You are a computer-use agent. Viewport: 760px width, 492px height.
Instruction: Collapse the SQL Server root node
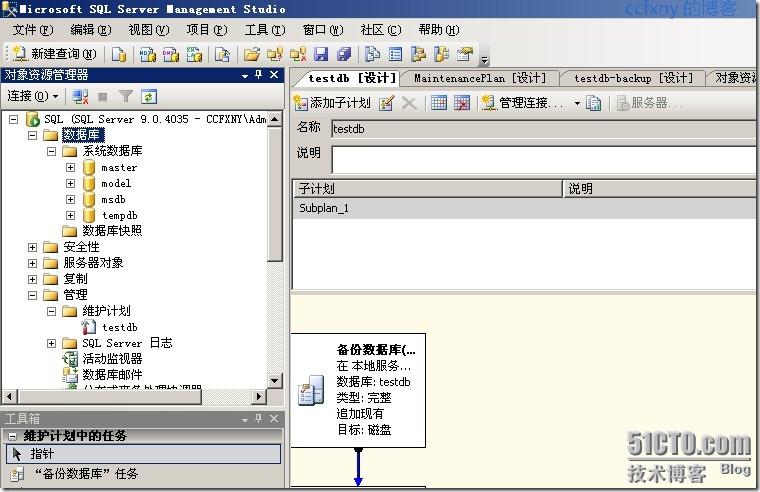coord(14,119)
